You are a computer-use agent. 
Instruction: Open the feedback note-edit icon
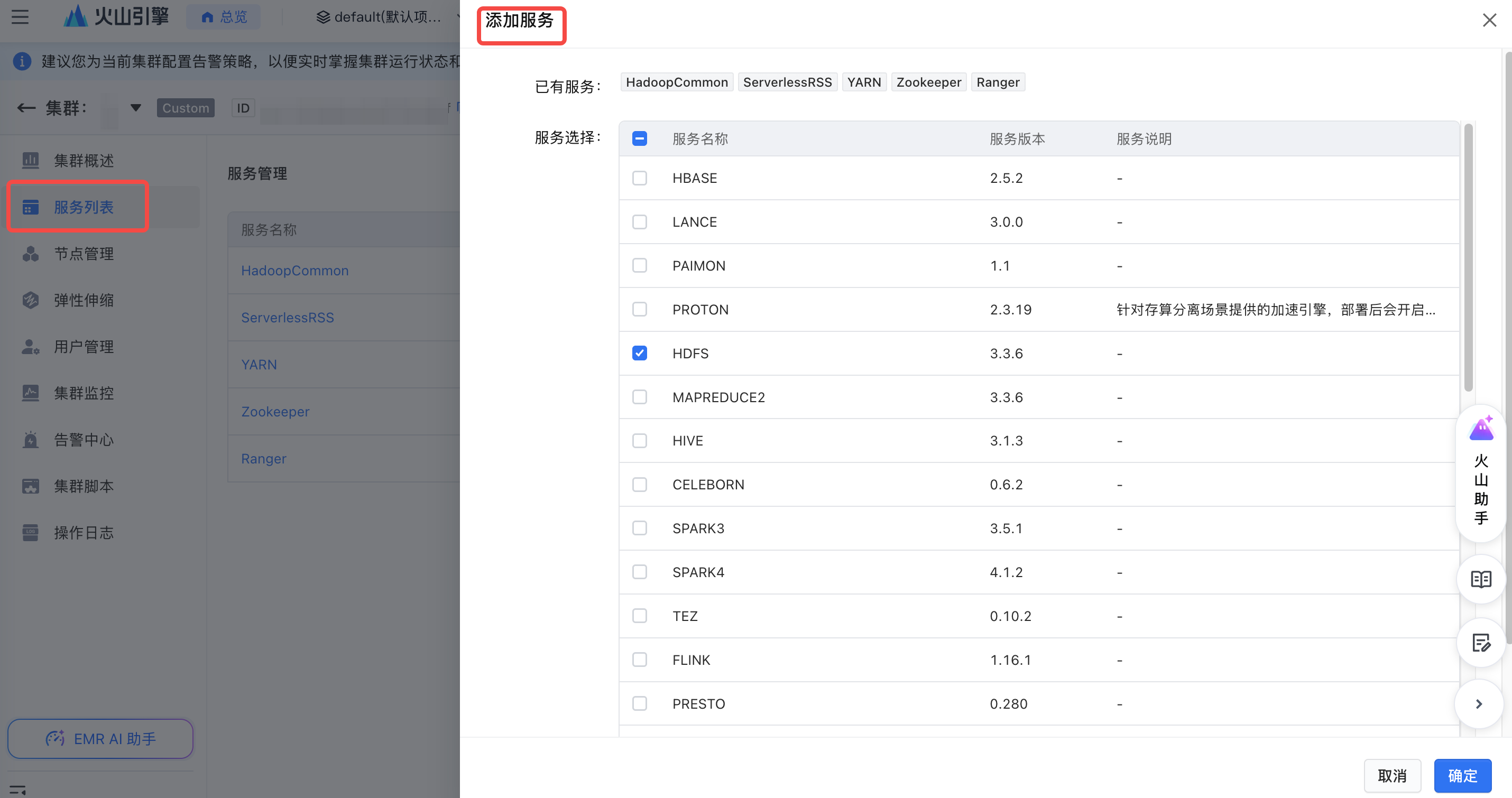(x=1481, y=643)
